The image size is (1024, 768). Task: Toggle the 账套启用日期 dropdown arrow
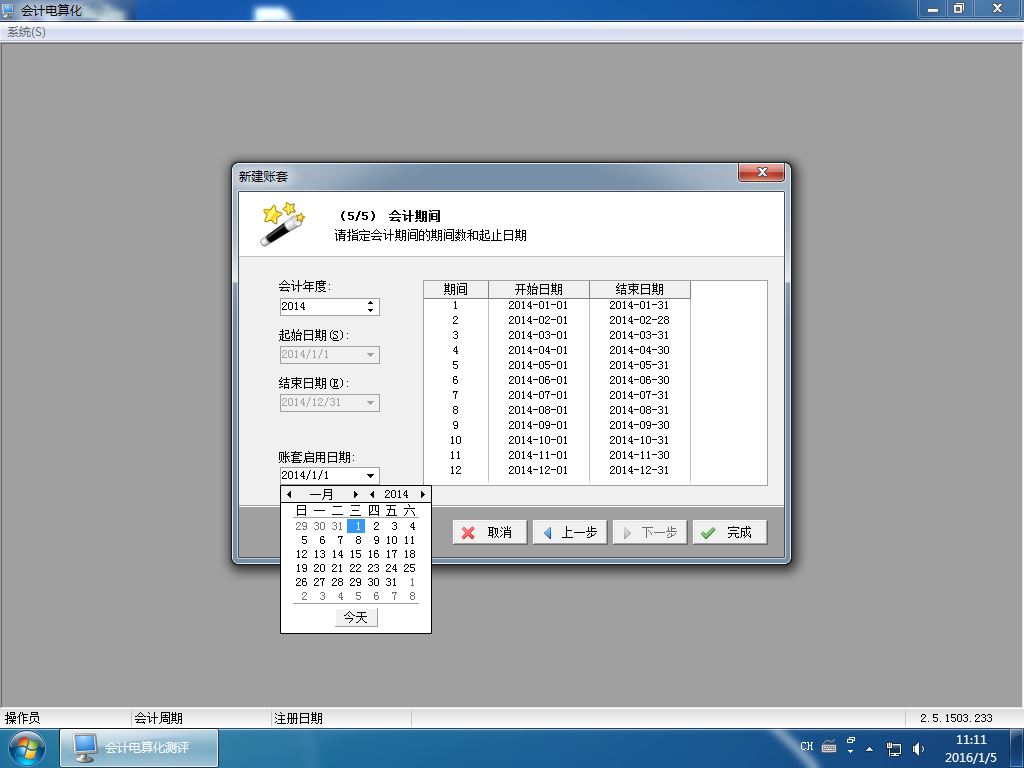tap(370, 475)
